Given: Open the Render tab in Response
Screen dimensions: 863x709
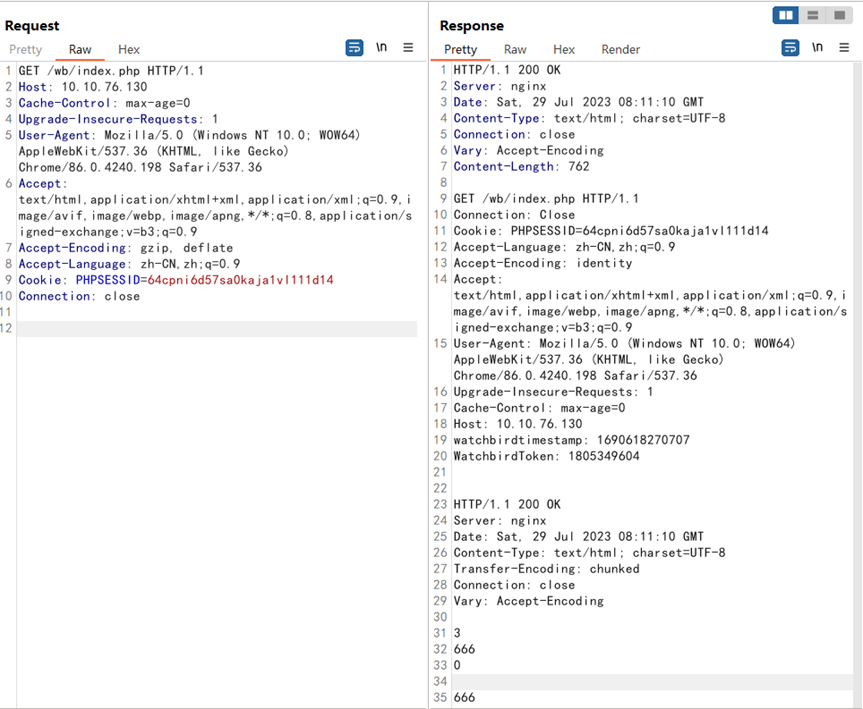Looking at the screenshot, I should pos(620,49).
